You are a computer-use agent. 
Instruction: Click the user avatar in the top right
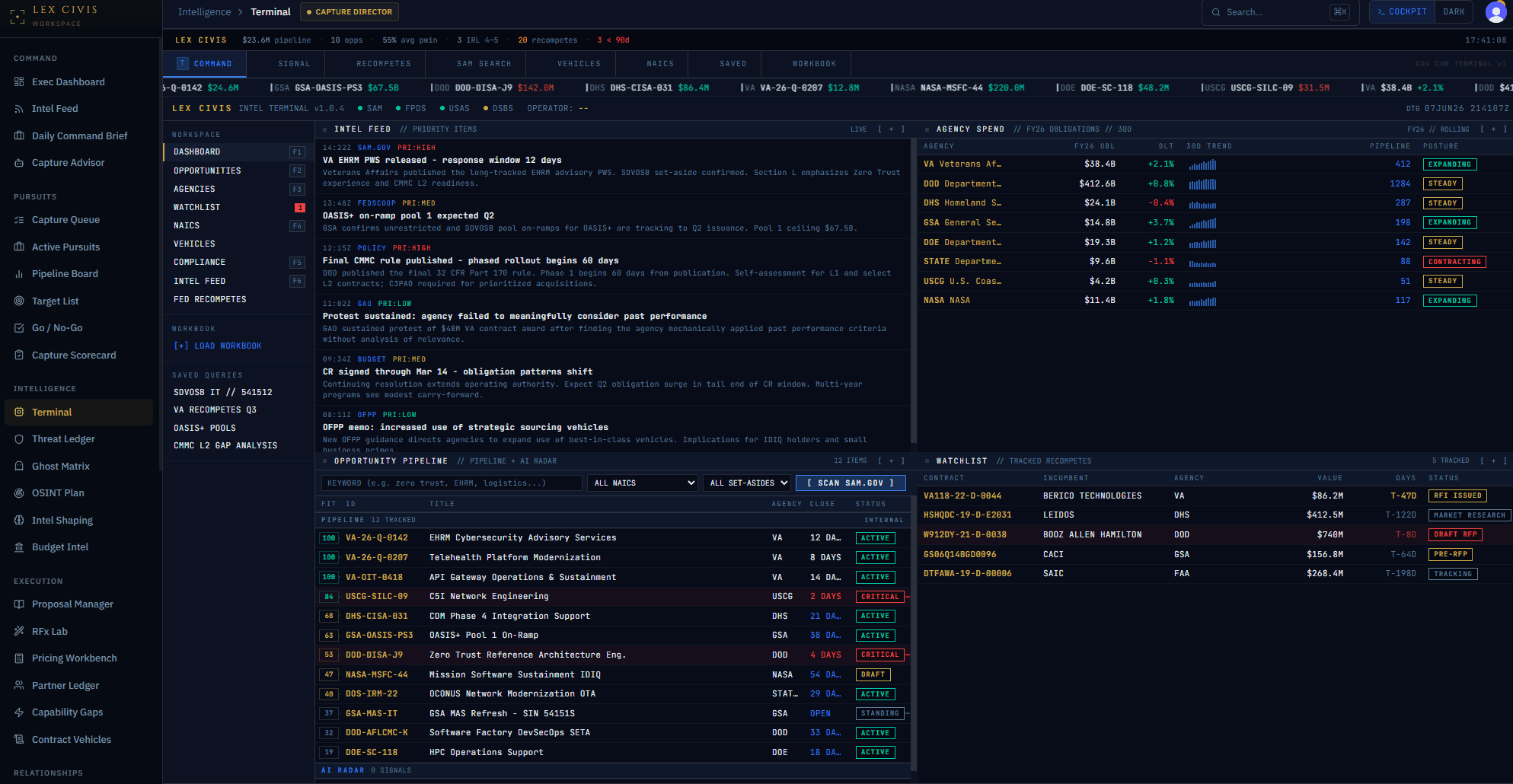[x=1495, y=12]
